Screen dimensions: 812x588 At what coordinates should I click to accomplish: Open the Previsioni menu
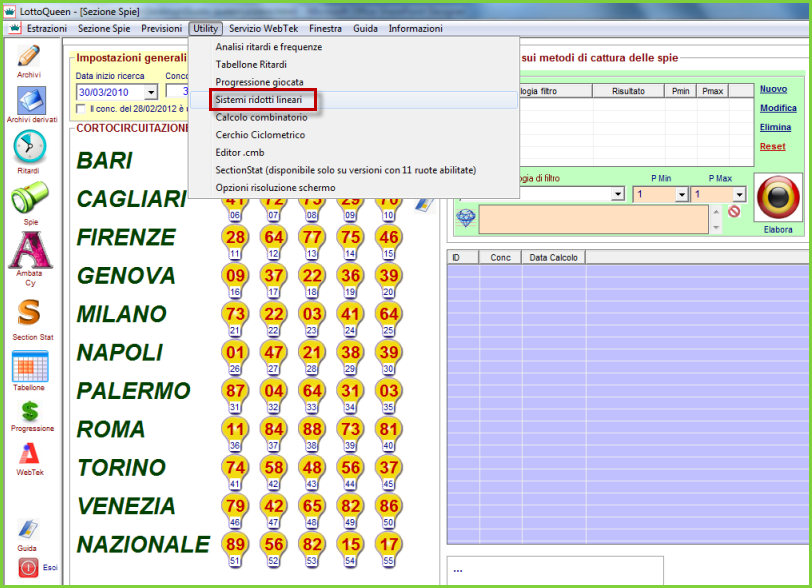[x=162, y=28]
